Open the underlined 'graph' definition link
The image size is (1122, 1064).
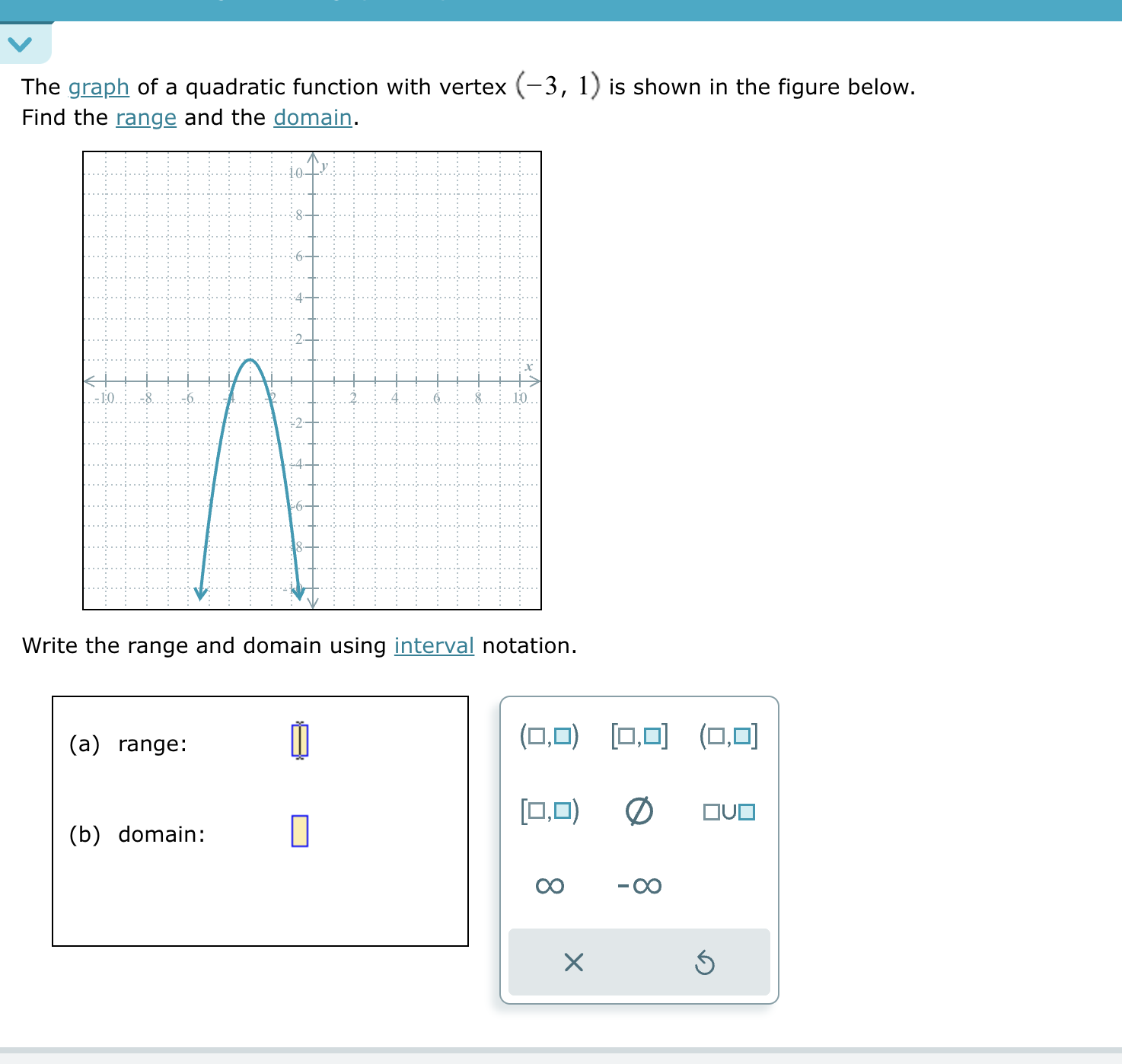(x=97, y=88)
